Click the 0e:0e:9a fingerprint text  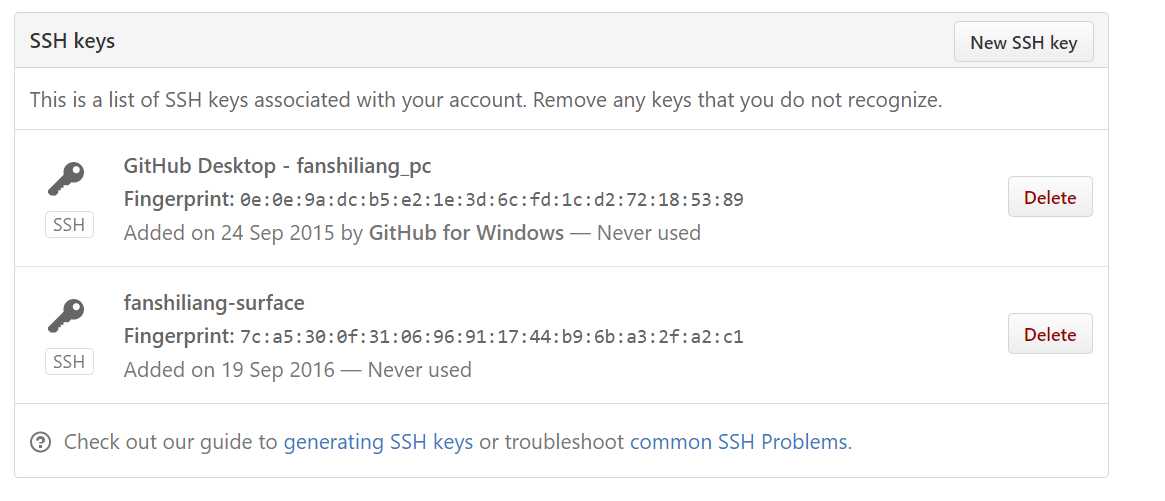[492, 200]
